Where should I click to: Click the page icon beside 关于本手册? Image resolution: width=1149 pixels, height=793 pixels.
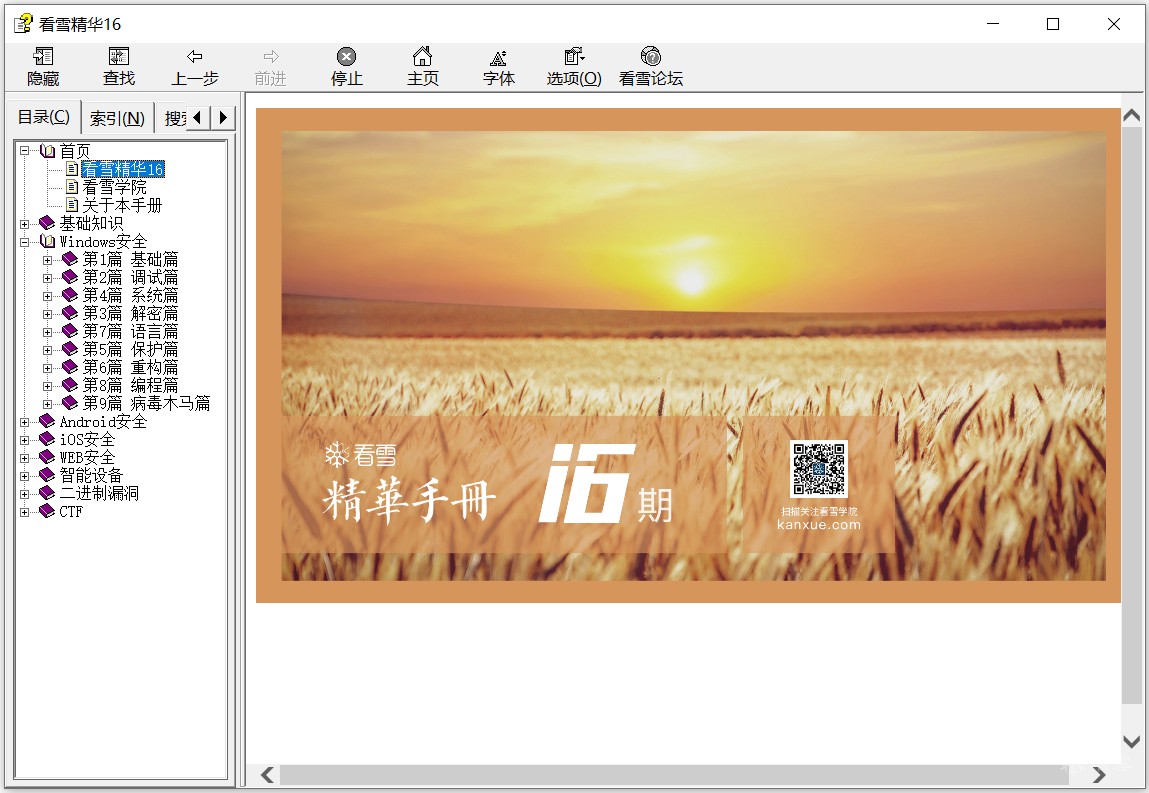pos(72,205)
